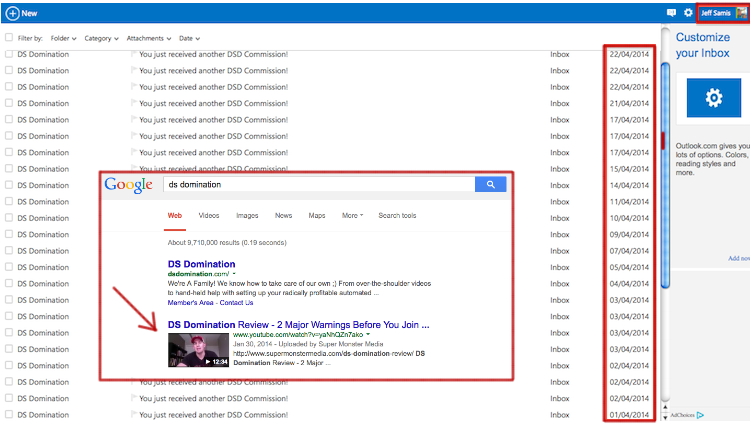Click the AdChoices icon

tap(701, 415)
